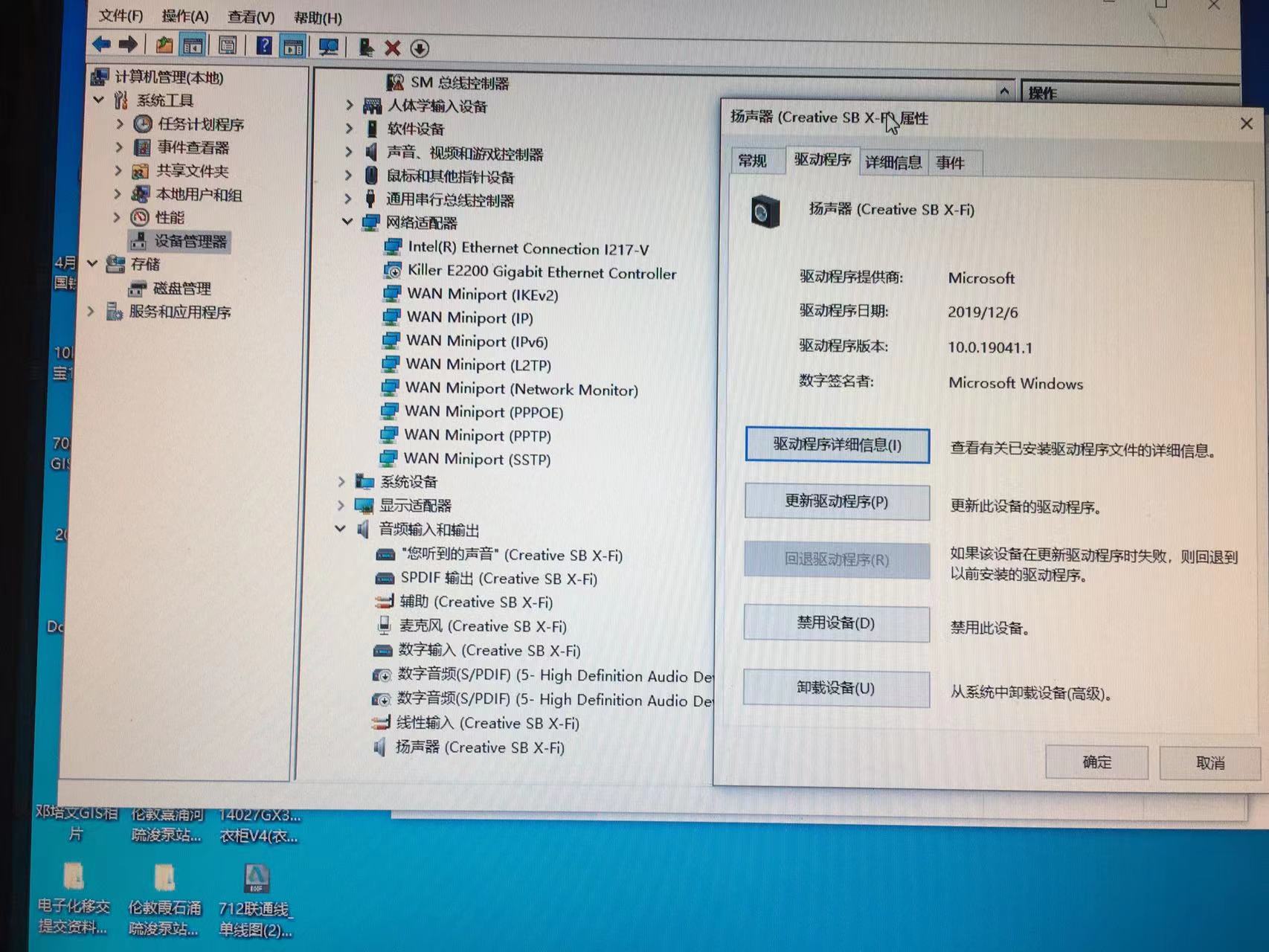Viewport: 1269px width, 952px height.
Task: Close the speaker properties dialog
Action: coord(1247,123)
